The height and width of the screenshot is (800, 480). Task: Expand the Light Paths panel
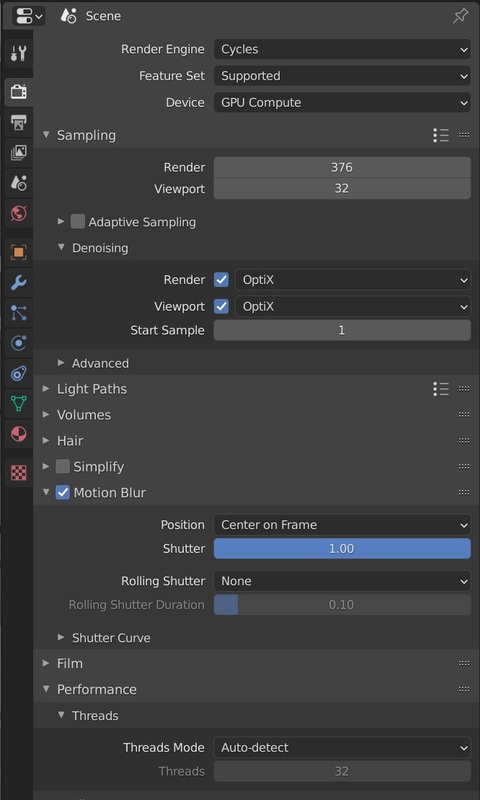click(92, 389)
